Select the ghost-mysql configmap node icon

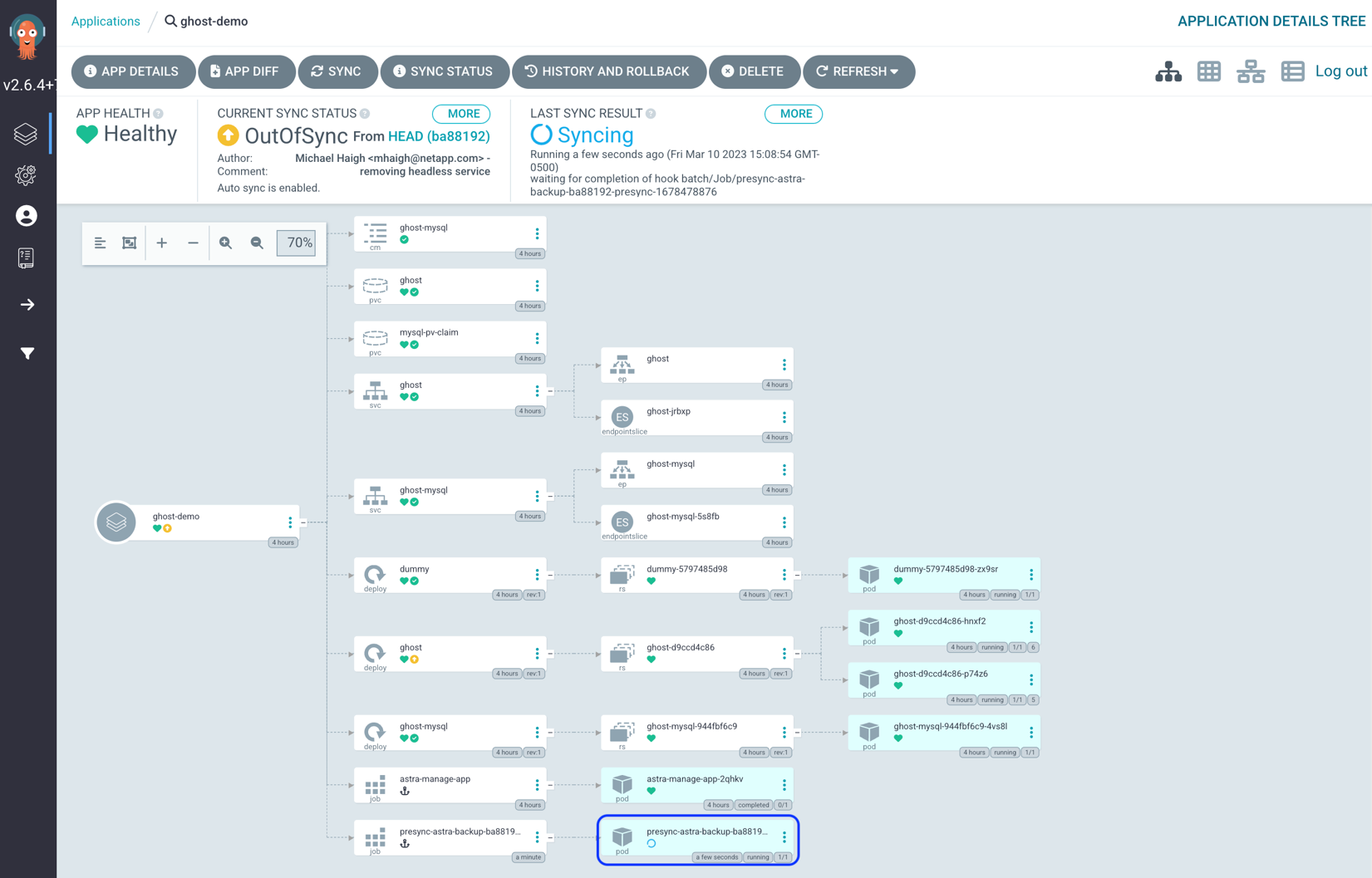tap(376, 233)
